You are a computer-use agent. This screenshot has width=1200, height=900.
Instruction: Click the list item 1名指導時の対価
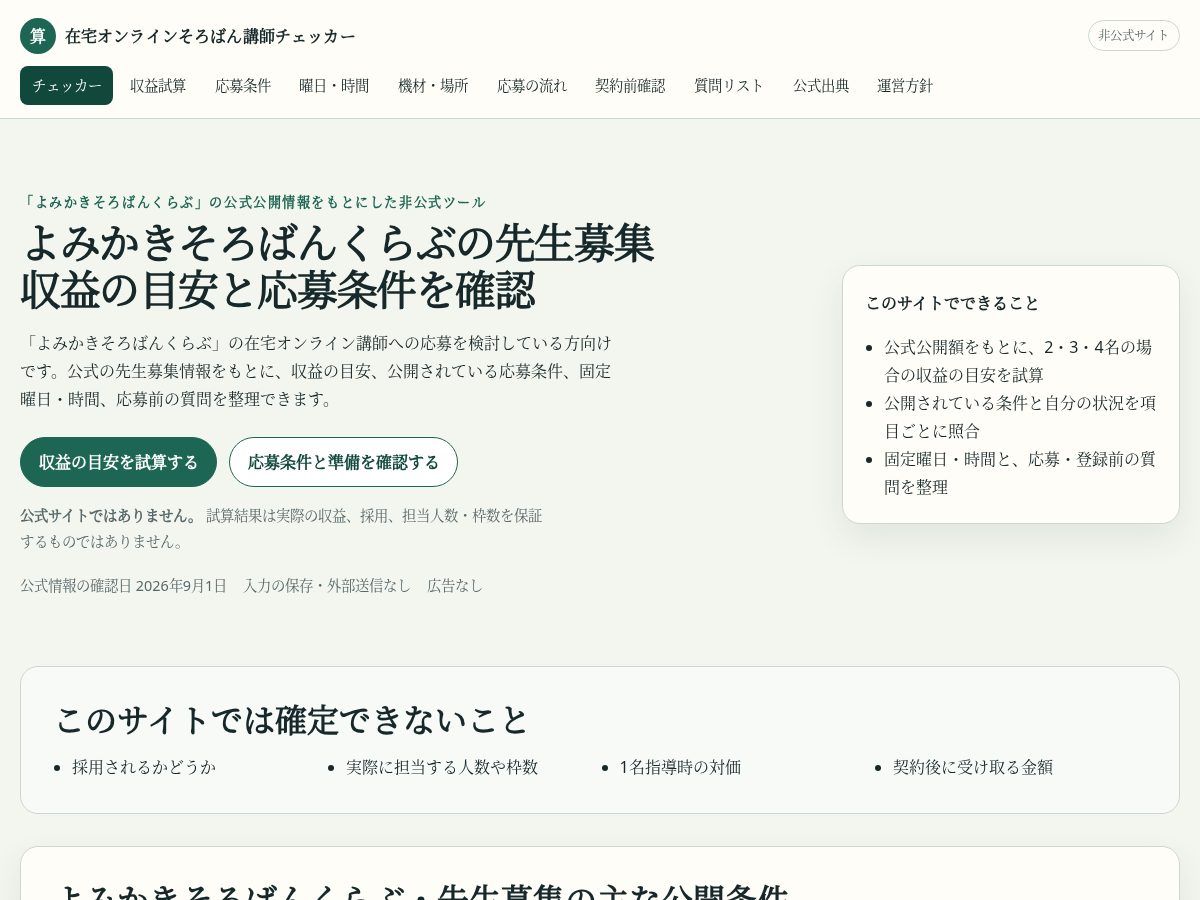pos(680,767)
